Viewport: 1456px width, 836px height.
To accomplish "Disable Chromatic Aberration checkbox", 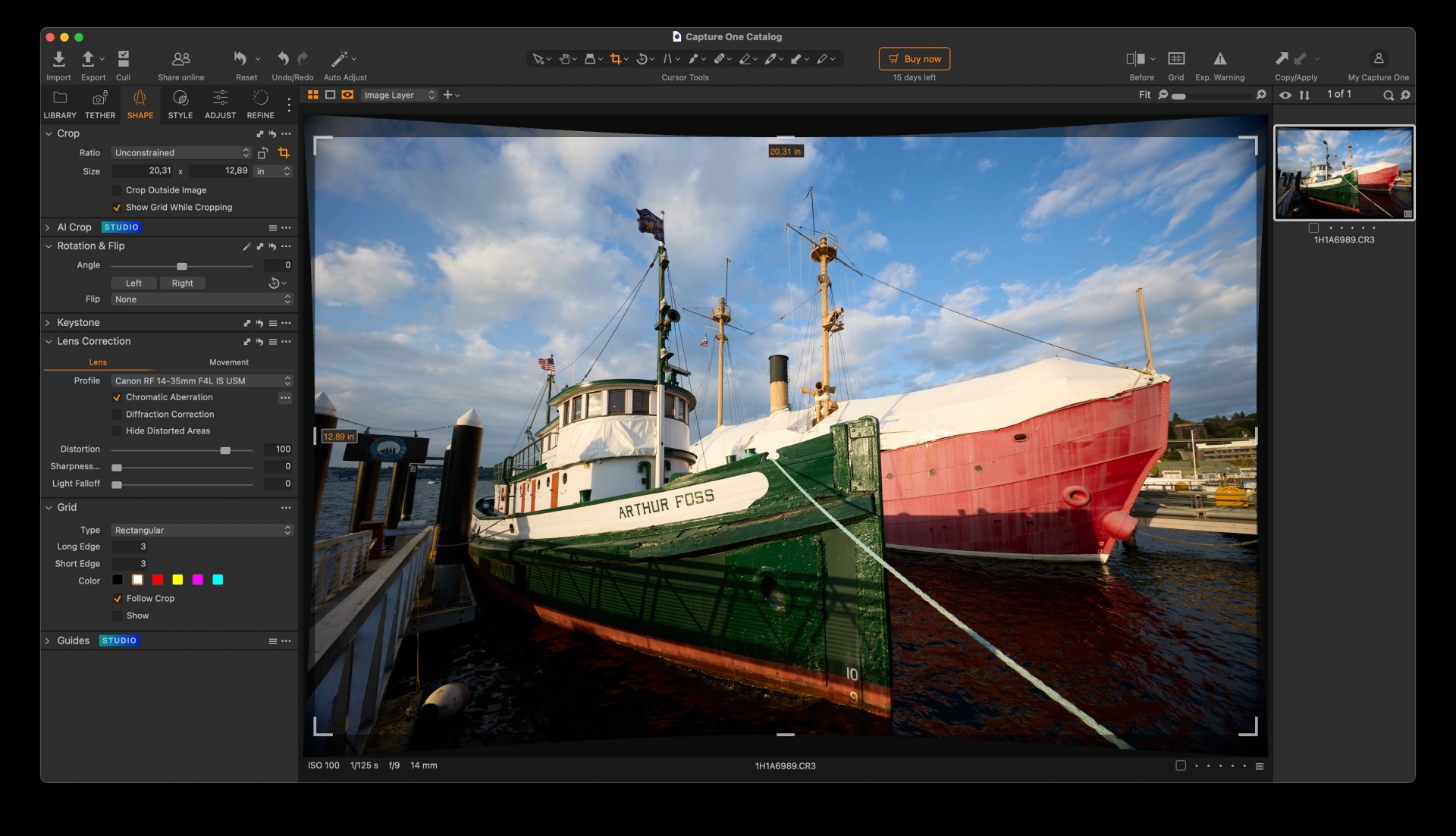I will pos(117,398).
